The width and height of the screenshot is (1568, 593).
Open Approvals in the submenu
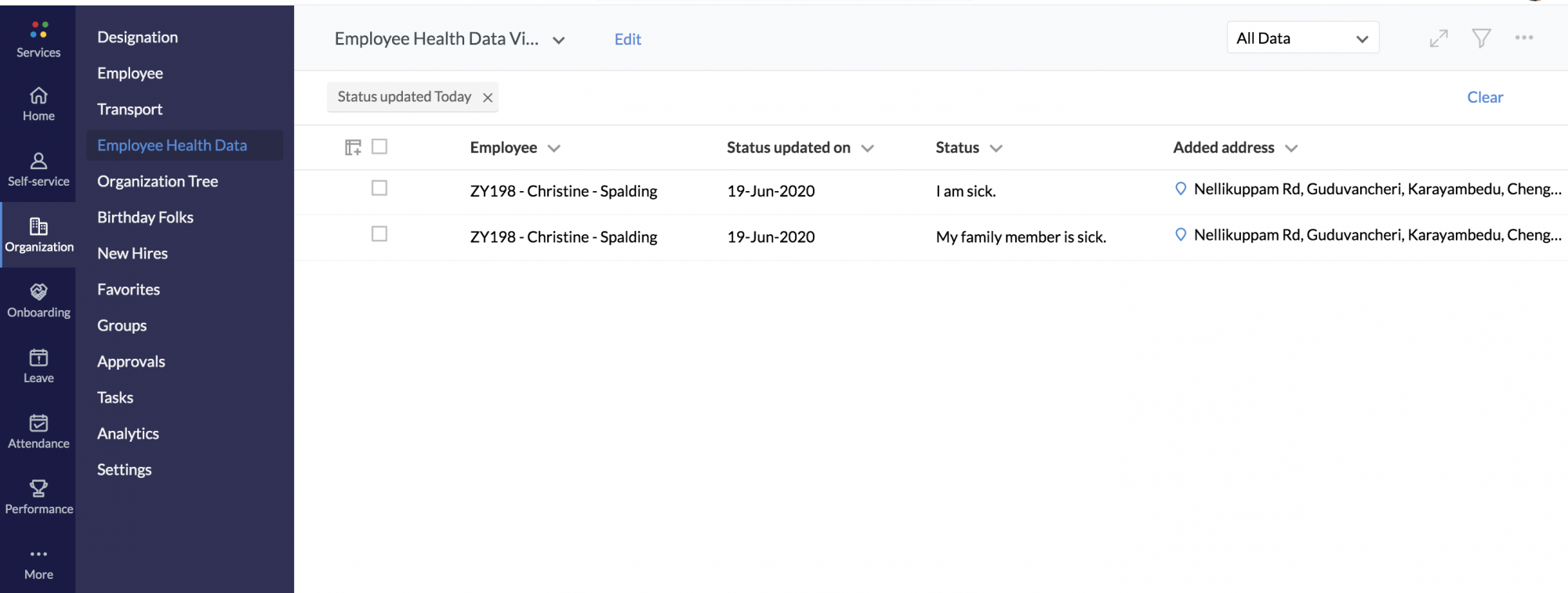pos(131,361)
